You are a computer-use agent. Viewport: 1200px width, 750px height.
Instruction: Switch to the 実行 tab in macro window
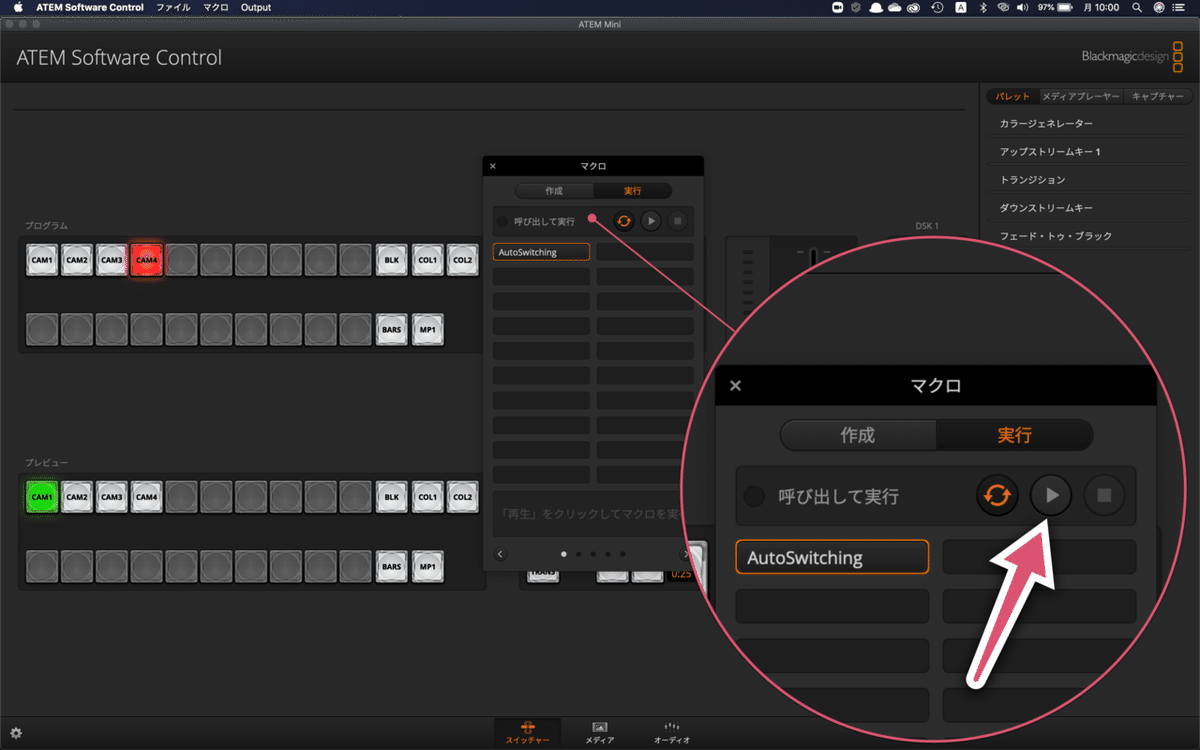pos(632,190)
